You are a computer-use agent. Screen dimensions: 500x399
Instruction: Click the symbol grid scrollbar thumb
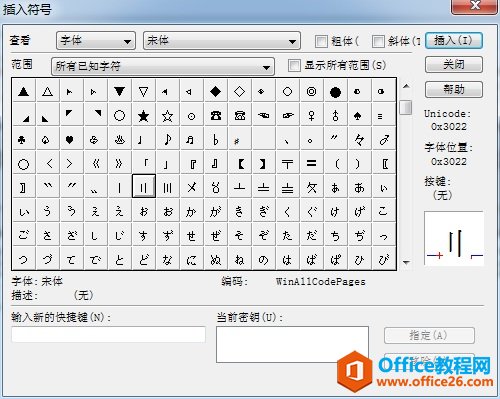406,107
